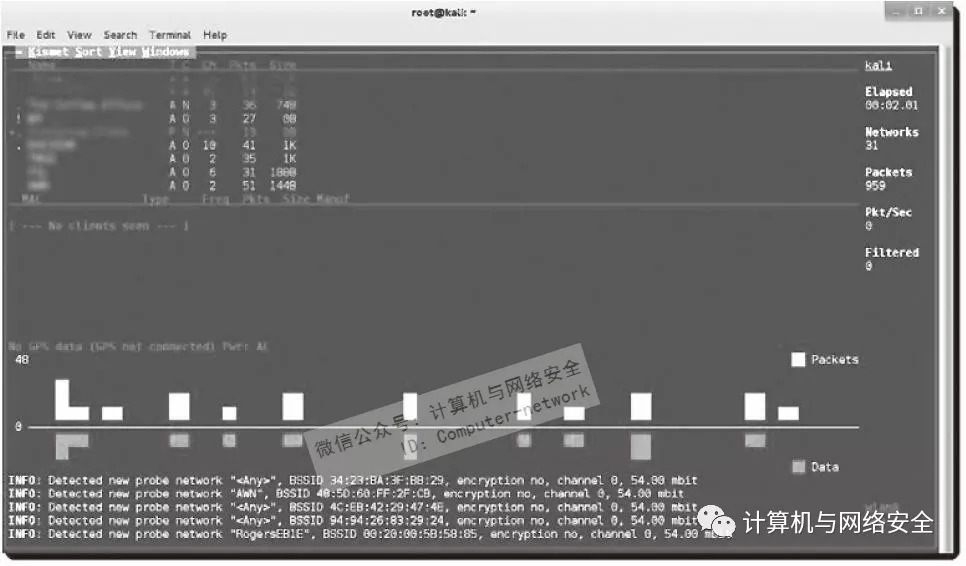Image resolution: width=966 pixels, height=566 pixels.
Task: Click the INFO line for "RogersEB1E" network
Action: pyautogui.click(x=370, y=534)
